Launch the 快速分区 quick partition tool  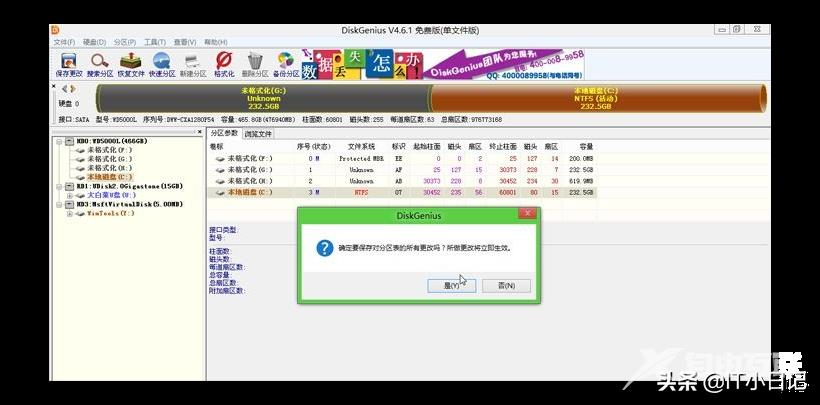click(x=162, y=65)
